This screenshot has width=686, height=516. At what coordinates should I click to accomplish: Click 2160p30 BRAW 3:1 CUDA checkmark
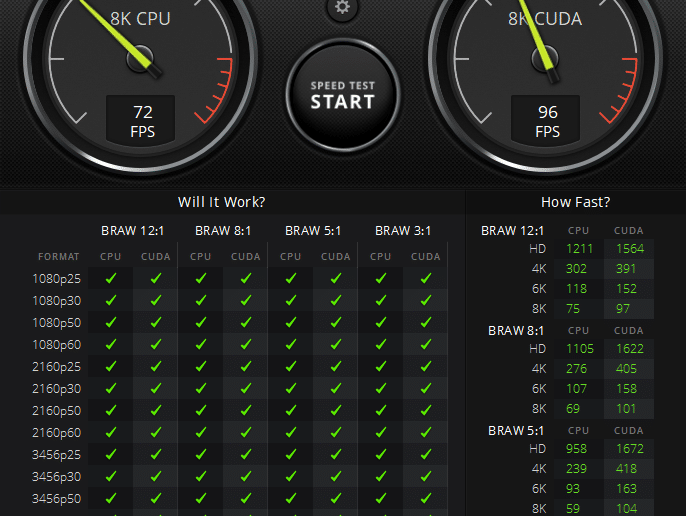pyautogui.click(x=426, y=388)
